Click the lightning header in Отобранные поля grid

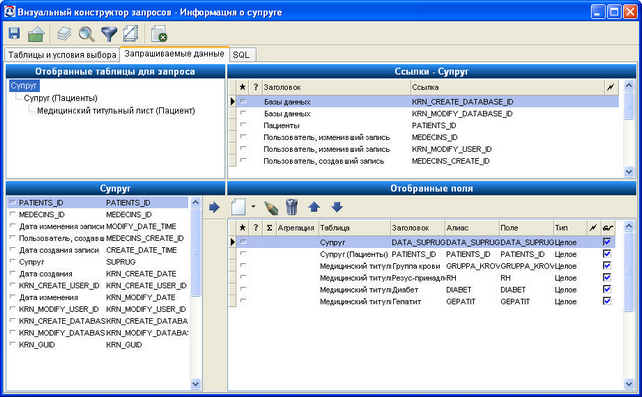coord(593,228)
